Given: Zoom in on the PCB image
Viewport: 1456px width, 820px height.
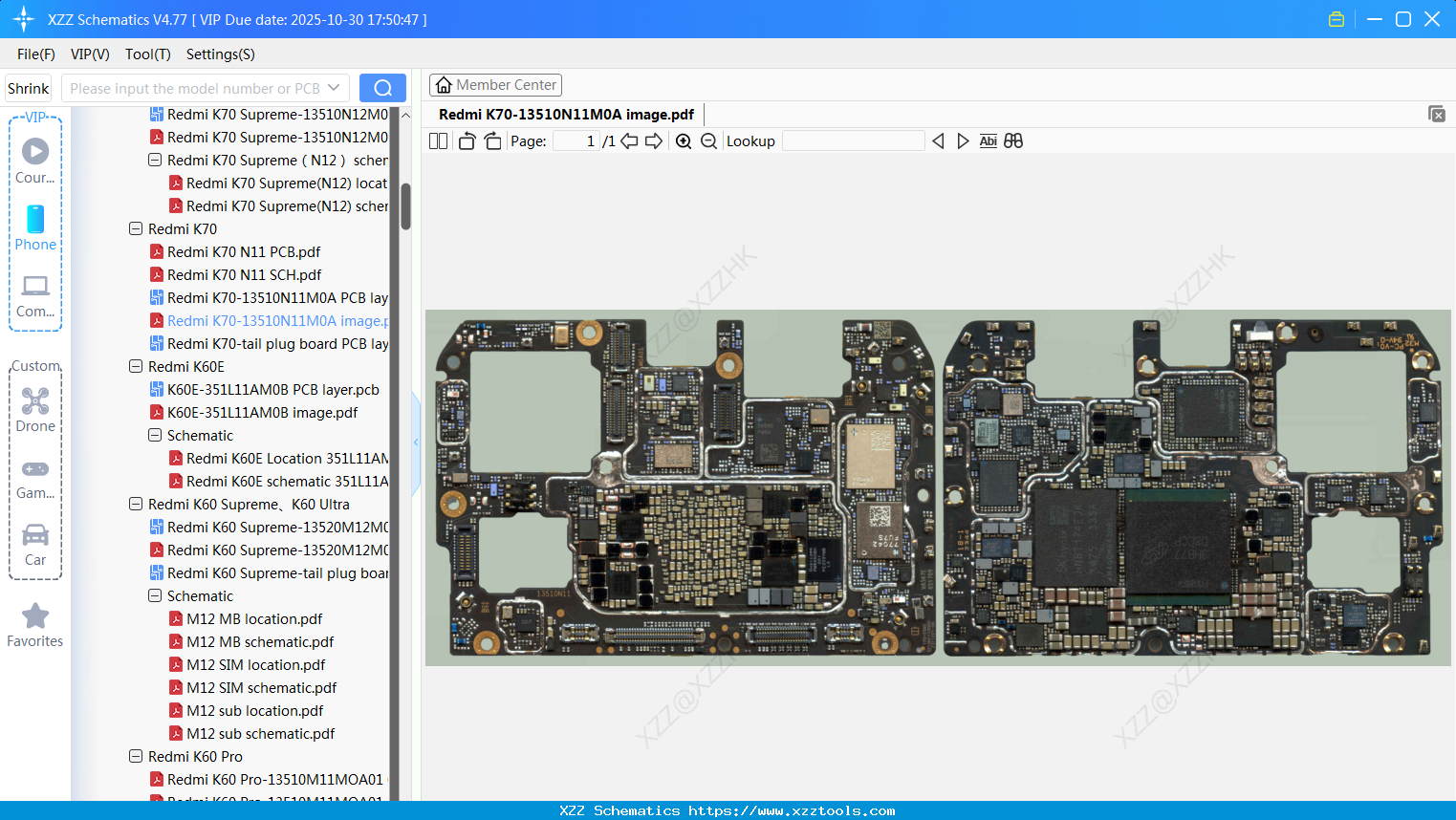Looking at the screenshot, I should tap(684, 140).
